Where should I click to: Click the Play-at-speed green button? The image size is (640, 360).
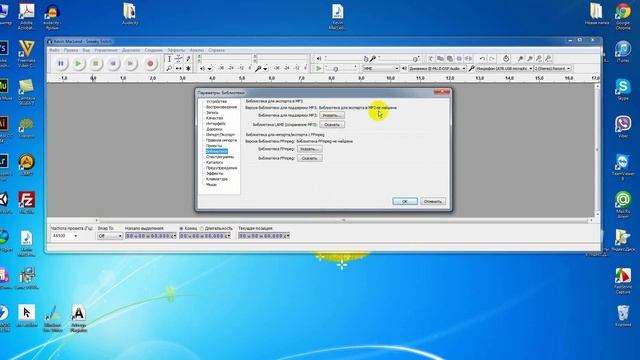pyautogui.click(x=318, y=69)
